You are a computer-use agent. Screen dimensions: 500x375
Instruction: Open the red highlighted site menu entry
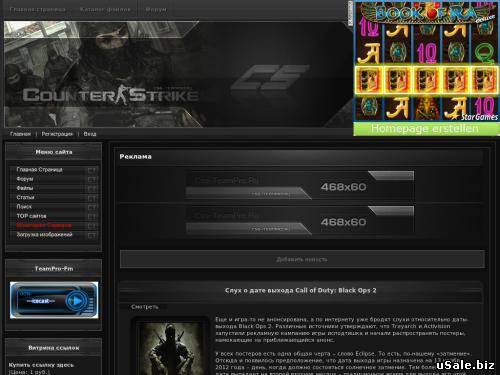(44, 225)
